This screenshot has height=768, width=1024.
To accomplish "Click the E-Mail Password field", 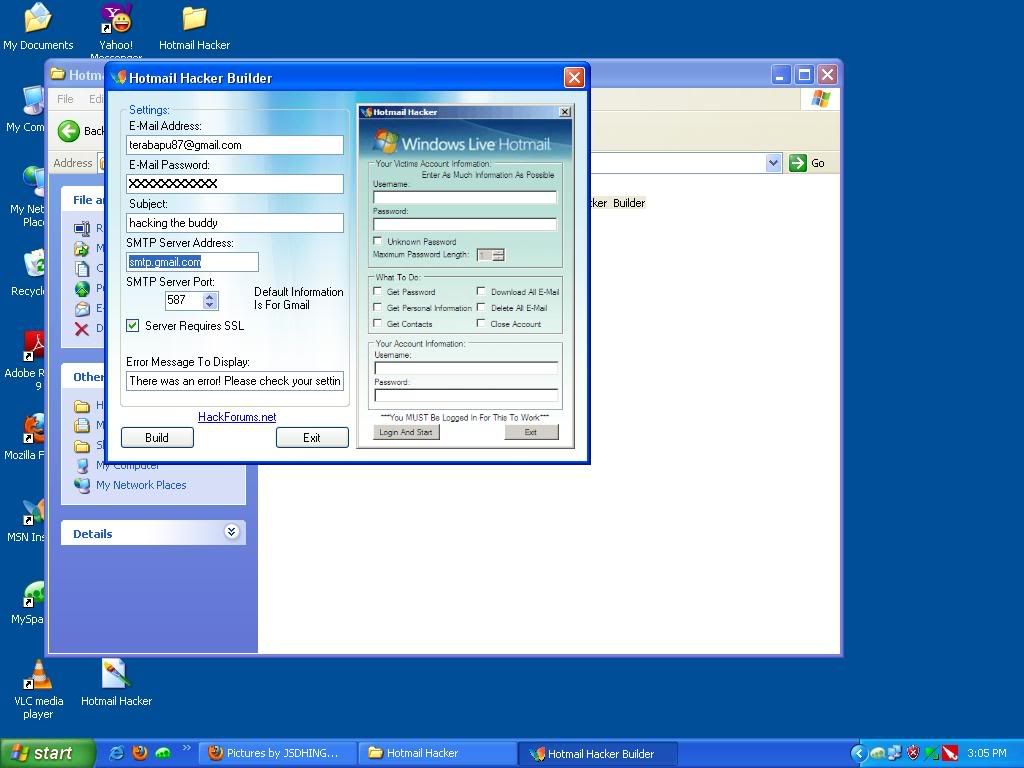I will tap(234, 184).
